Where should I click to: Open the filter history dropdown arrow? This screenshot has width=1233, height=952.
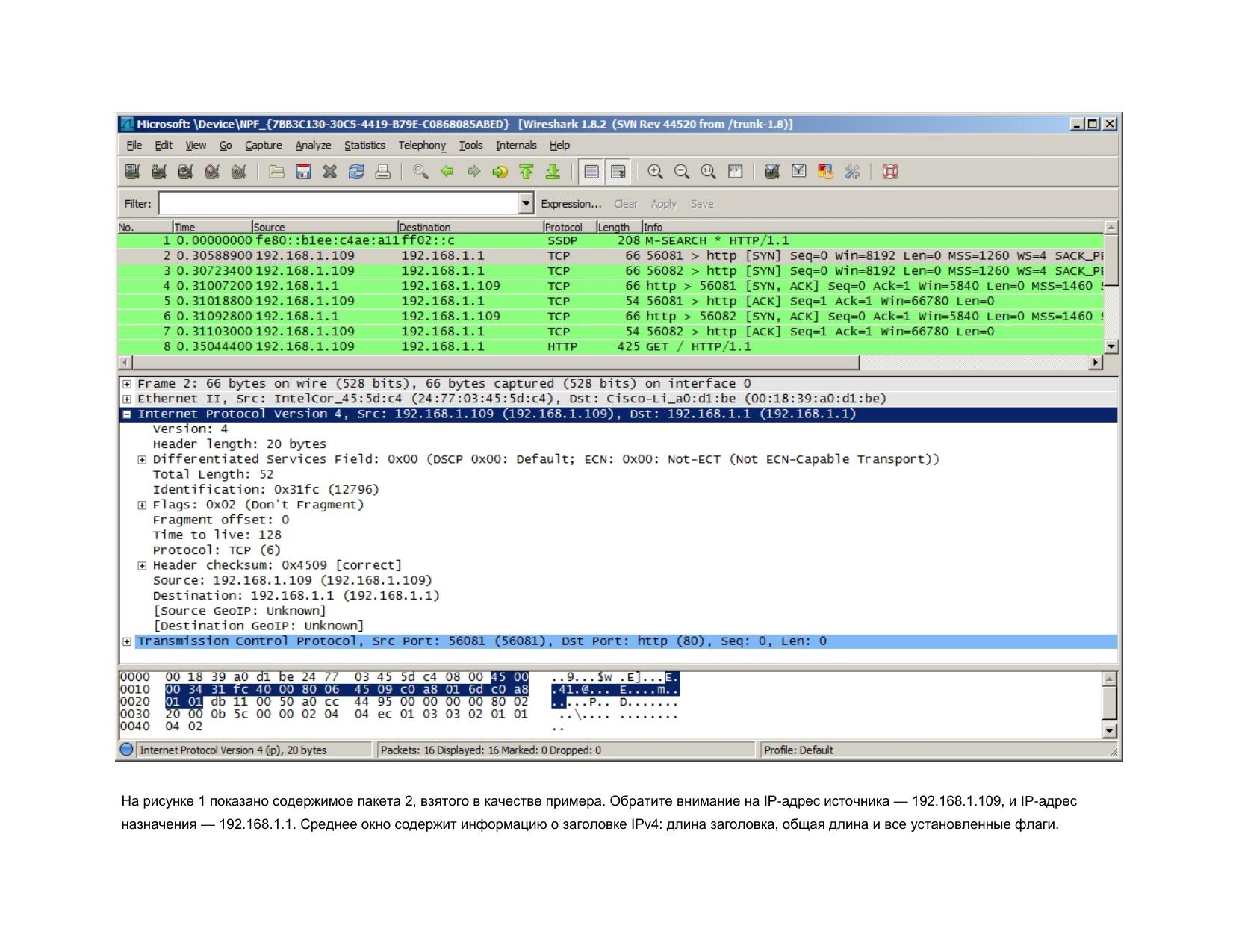tap(527, 204)
